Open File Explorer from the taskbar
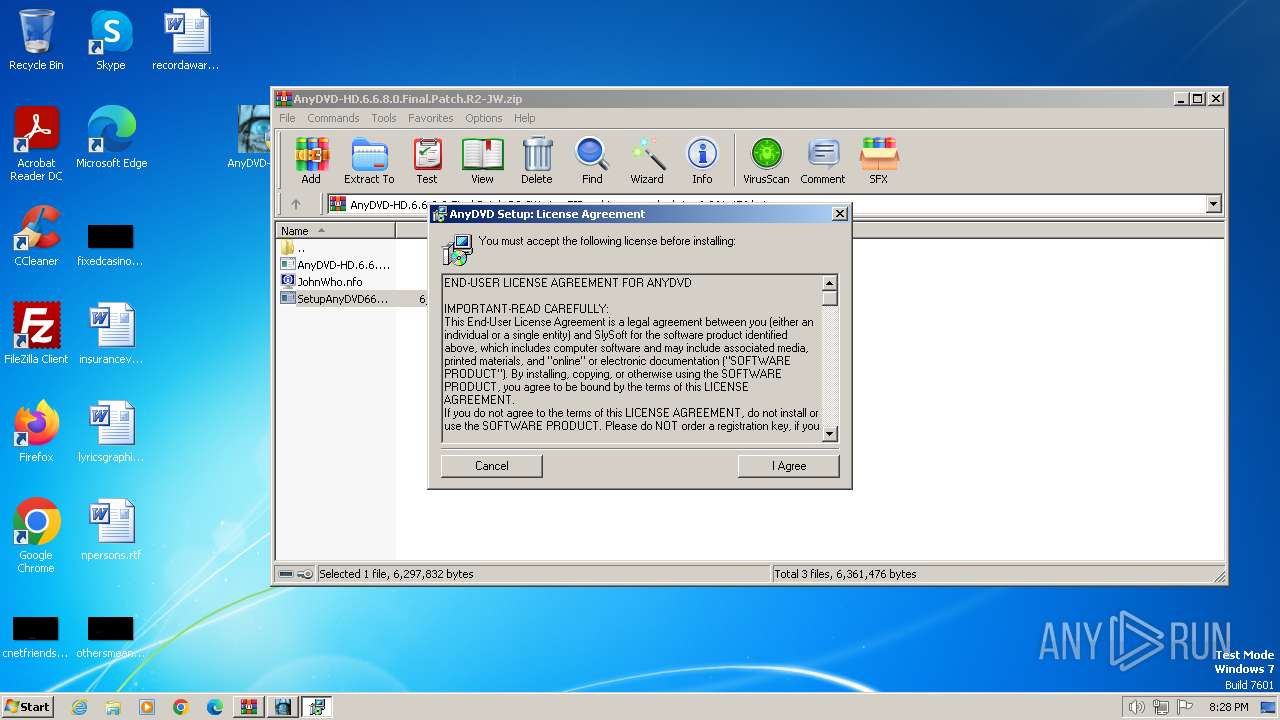The image size is (1280, 720). click(113, 707)
